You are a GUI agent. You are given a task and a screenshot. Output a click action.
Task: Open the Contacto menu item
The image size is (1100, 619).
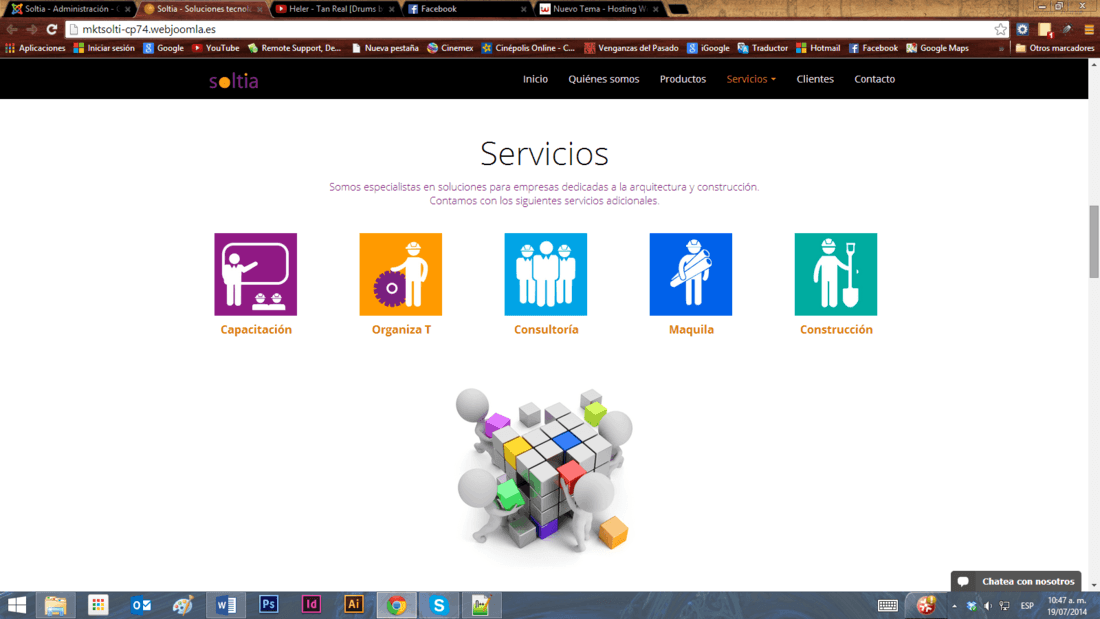click(874, 79)
